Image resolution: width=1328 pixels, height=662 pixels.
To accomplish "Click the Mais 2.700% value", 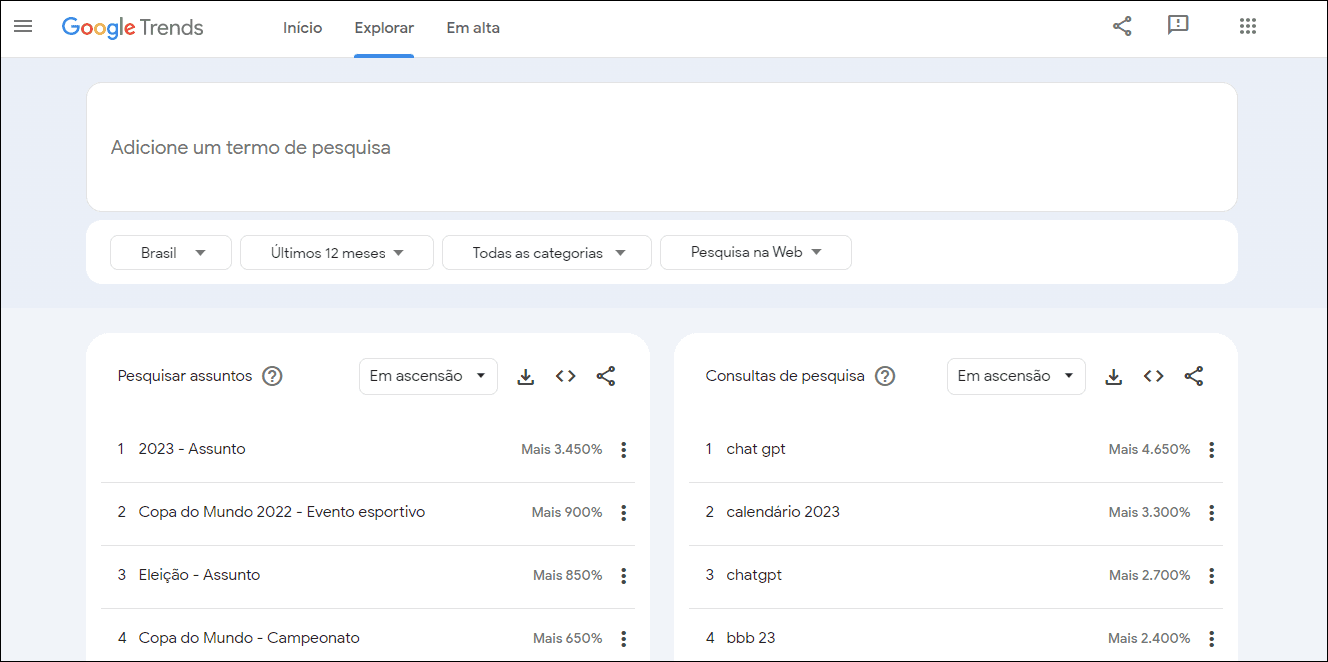I will [x=1150, y=576].
